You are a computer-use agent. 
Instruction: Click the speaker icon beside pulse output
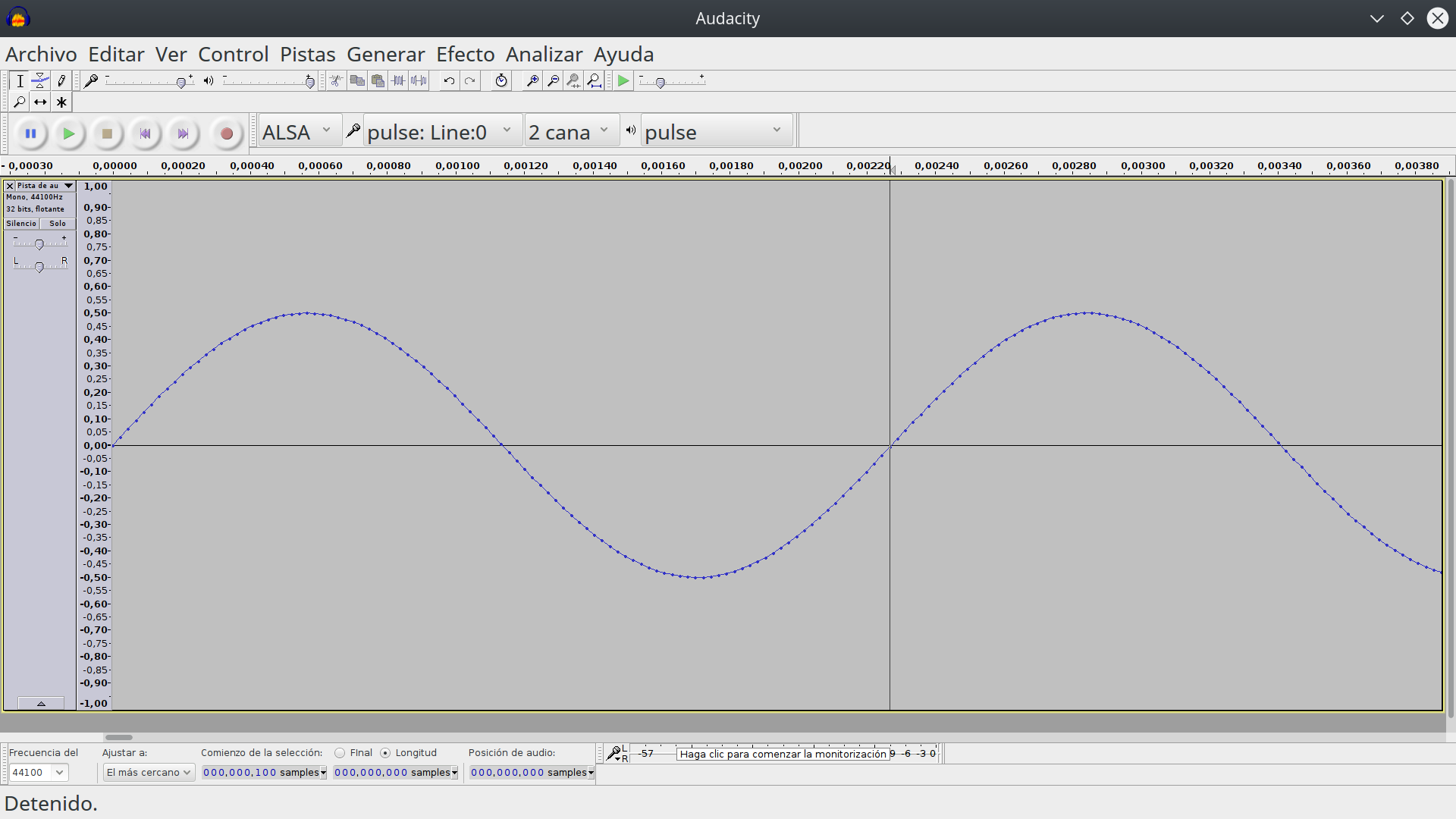631,130
